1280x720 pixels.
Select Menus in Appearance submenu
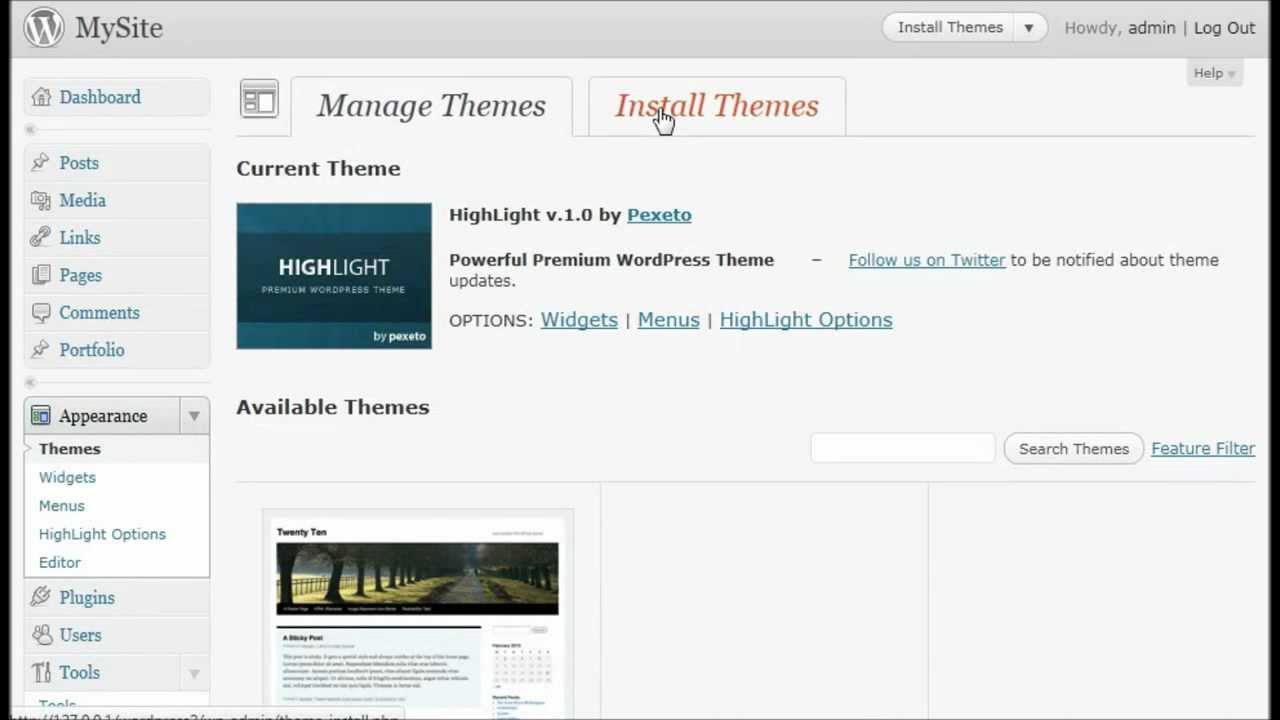(x=62, y=506)
